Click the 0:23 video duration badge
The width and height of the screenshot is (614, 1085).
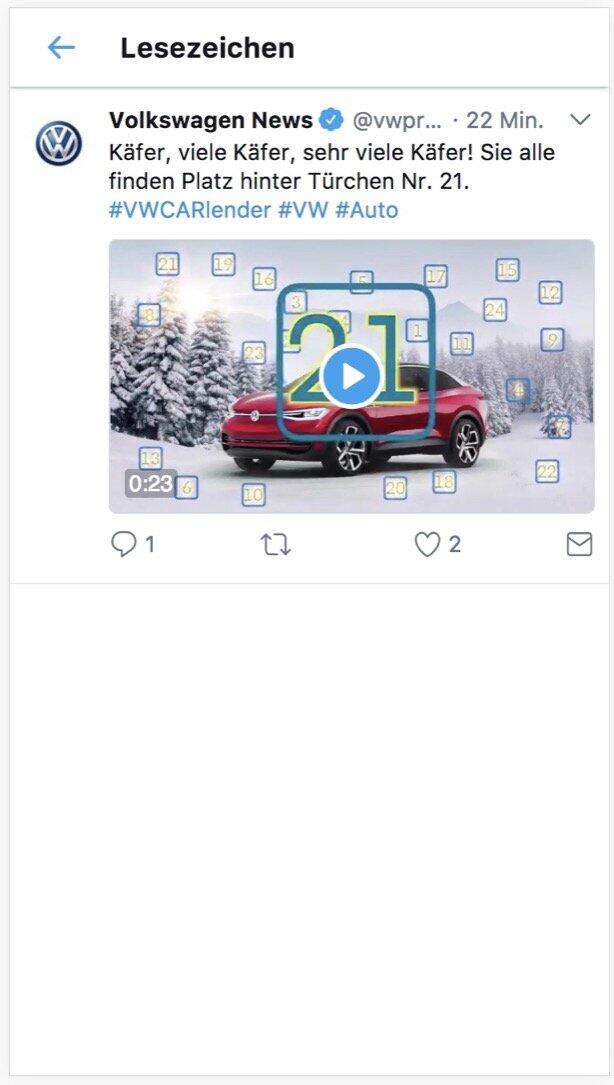[x=150, y=483]
